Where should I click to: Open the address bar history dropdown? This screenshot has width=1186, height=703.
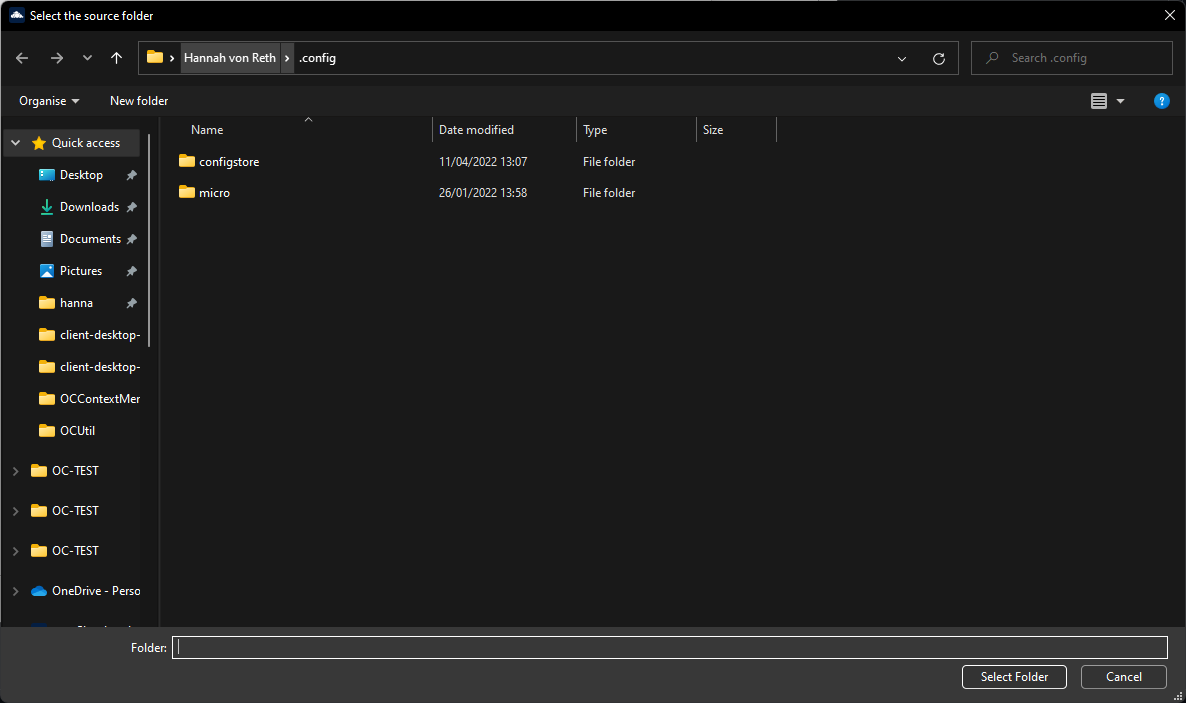(902, 58)
